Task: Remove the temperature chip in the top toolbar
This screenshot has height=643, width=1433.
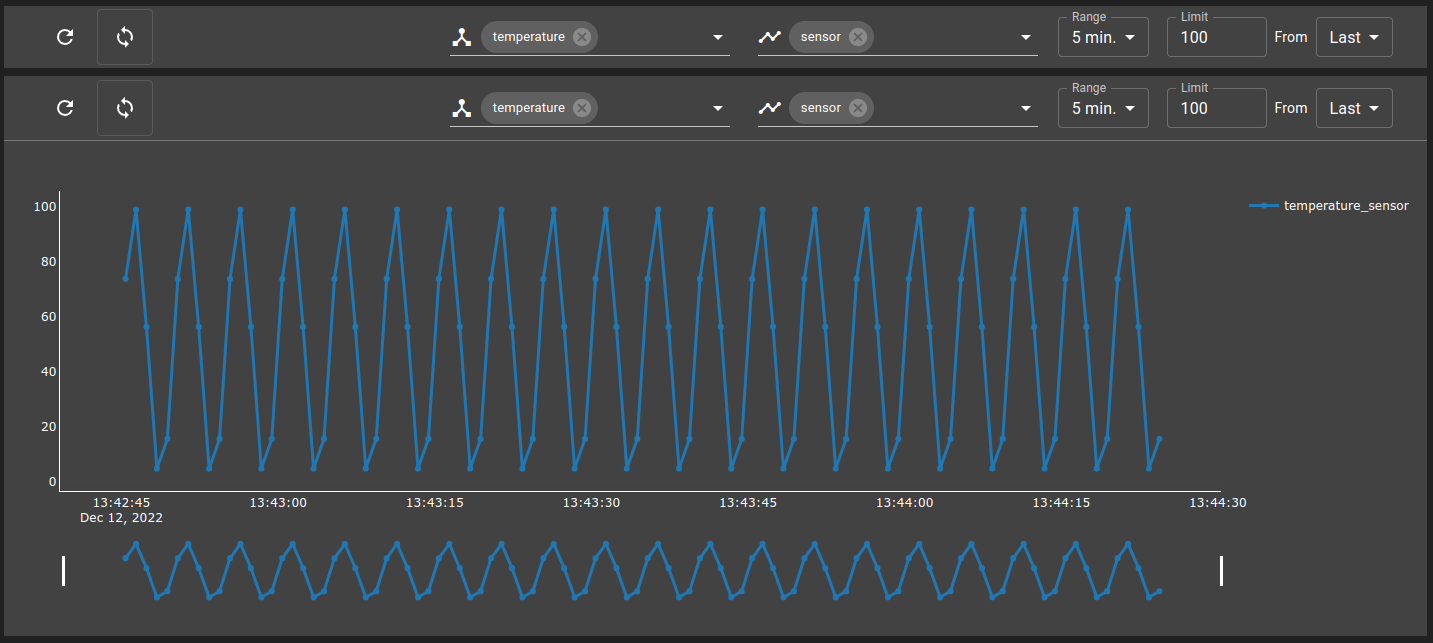Action: (x=582, y=37)
